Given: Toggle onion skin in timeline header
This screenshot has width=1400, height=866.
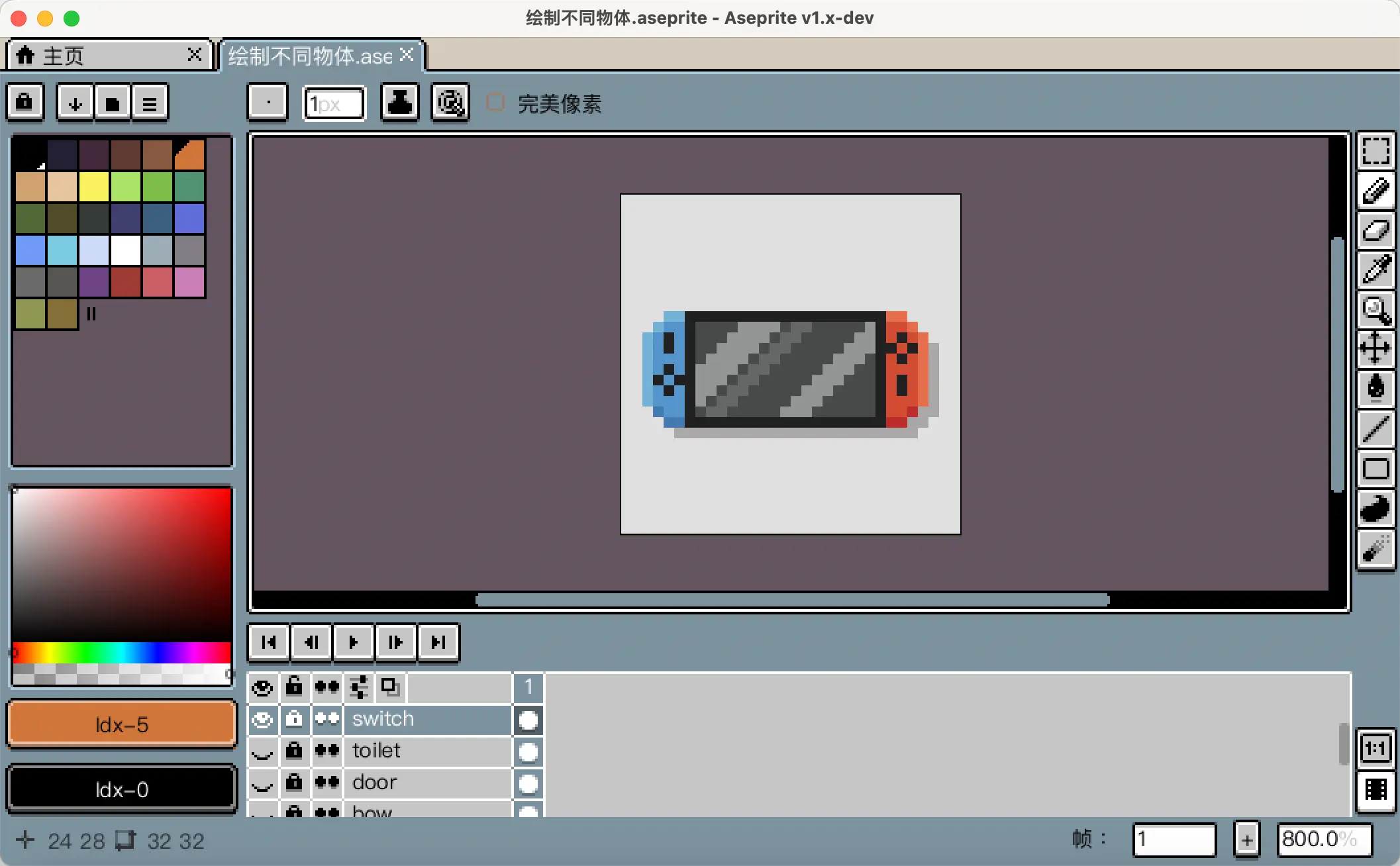Looking at the screenshot, I should [391, 688].
